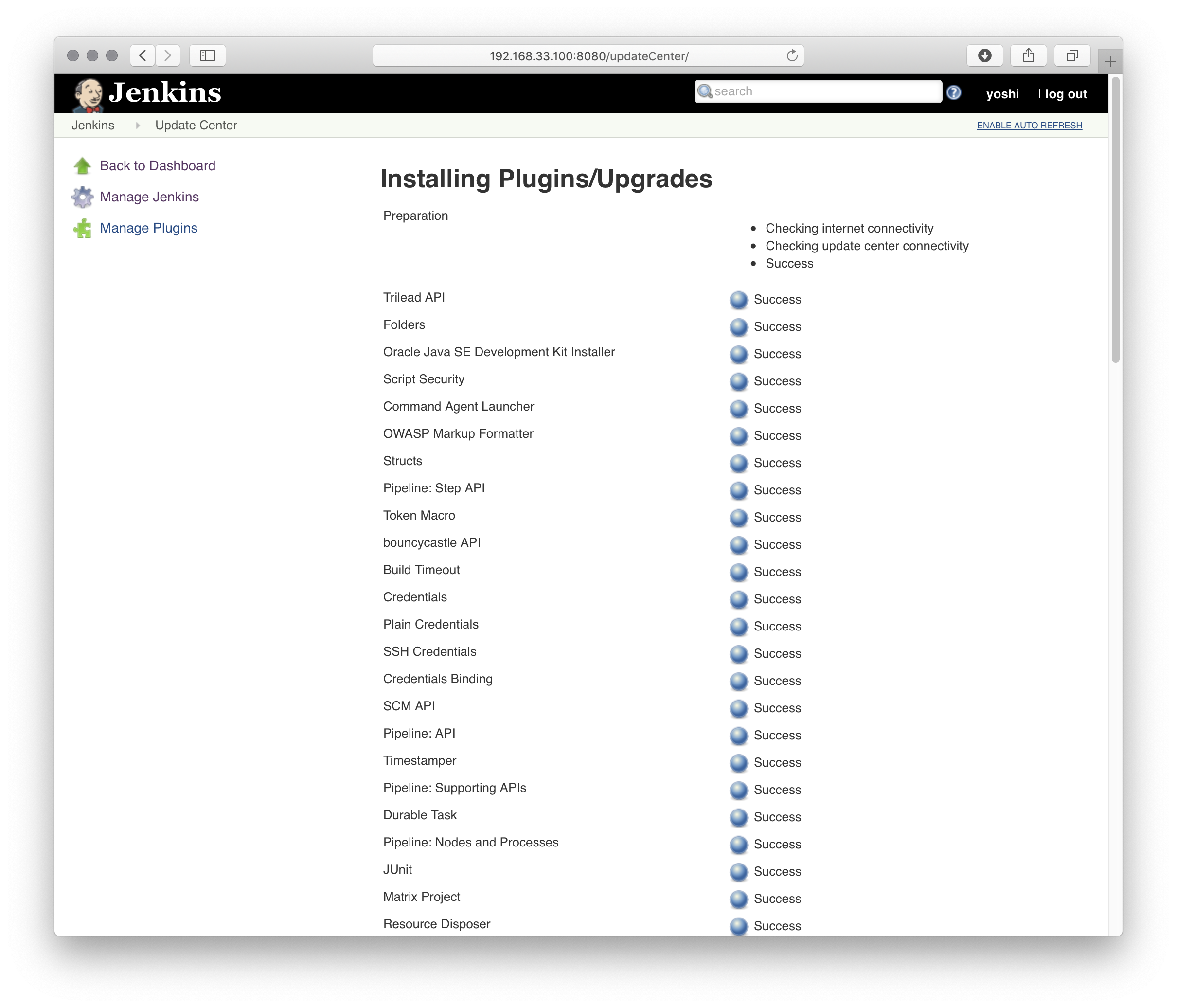Click the status ball next to Script Security

coord(738,381)
